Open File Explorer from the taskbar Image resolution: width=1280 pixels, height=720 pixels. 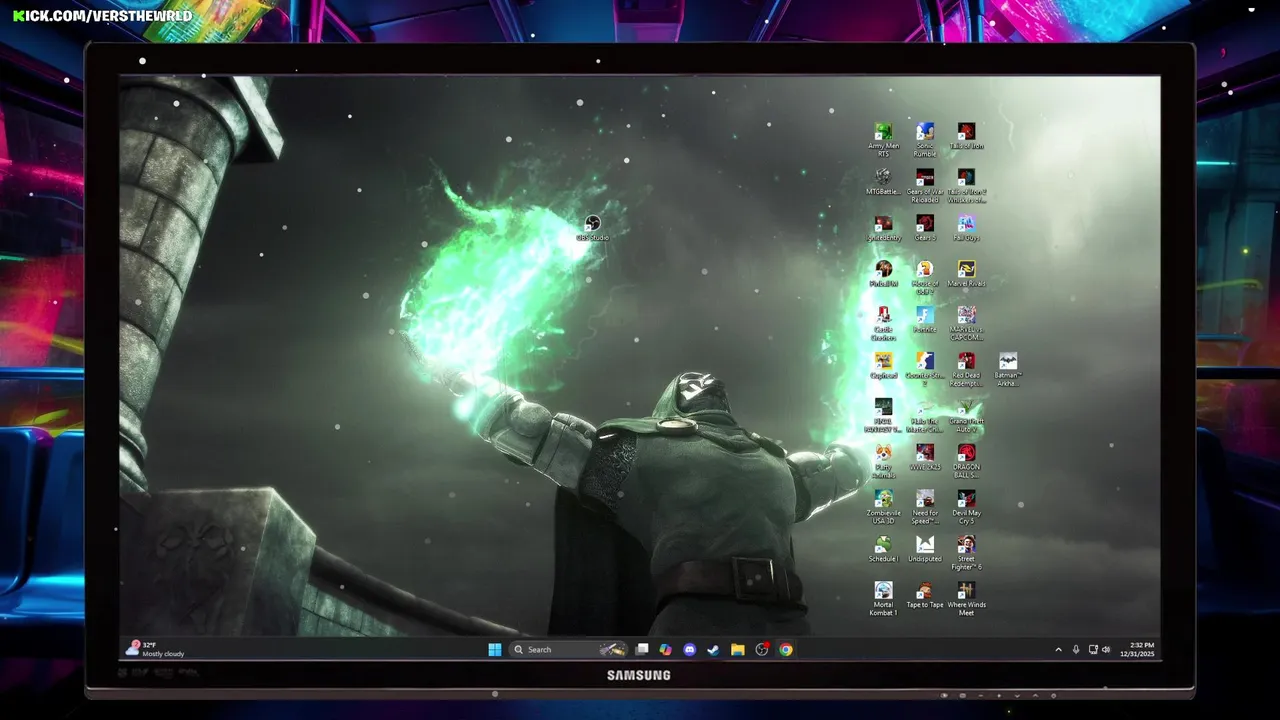(x=737, y=650)
